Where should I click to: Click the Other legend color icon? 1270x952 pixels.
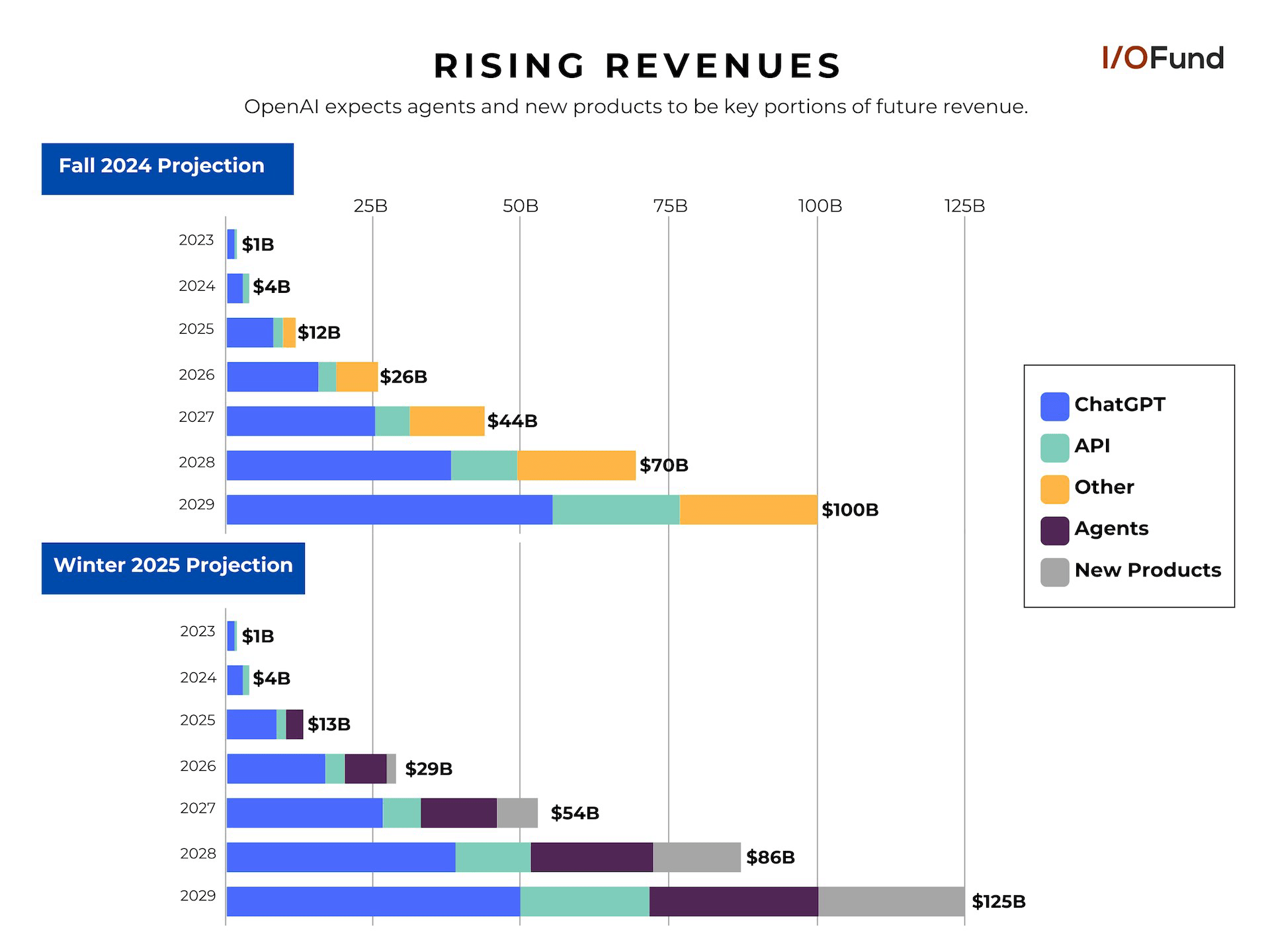[1054, 487]
